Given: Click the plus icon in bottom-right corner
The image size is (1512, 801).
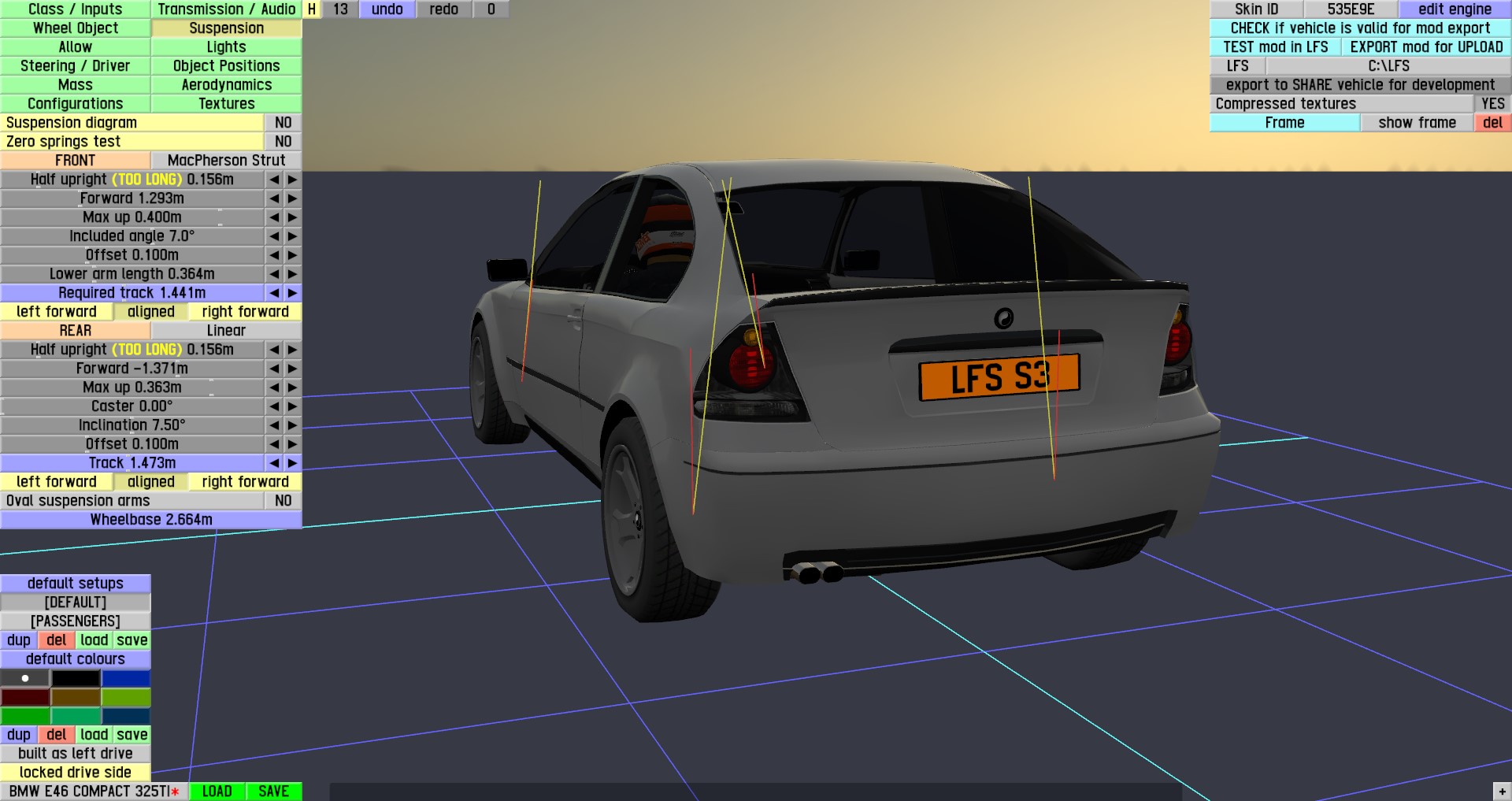Looking at the screenshot, I should click(1502, 791).
